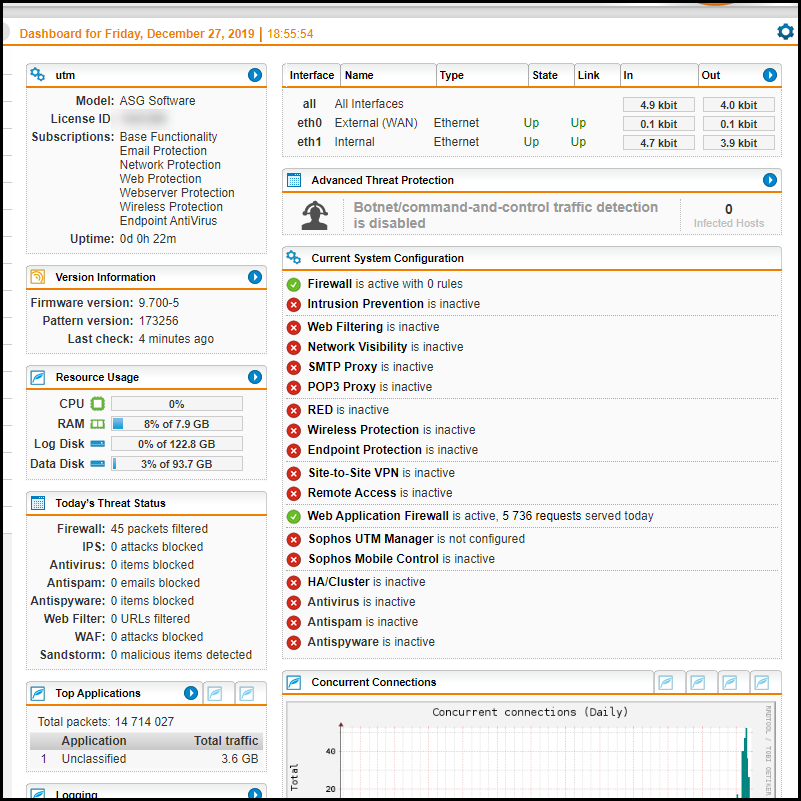Click the "4.0 kbit" Out value
The width and height of the screenshot is (801, 801).
[x=739, y=105]
